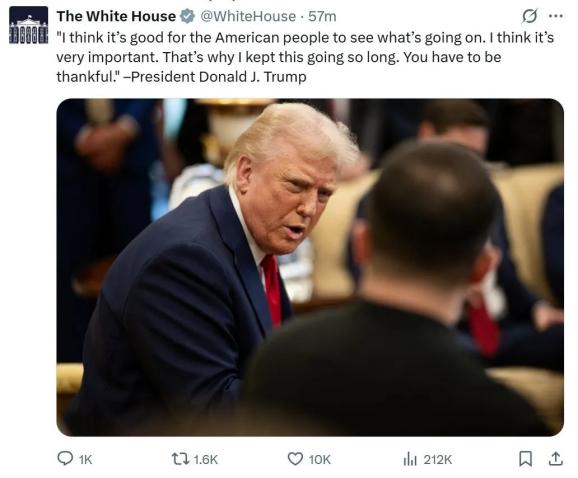Repost using the retweet arrows icon

coord(180,459)
